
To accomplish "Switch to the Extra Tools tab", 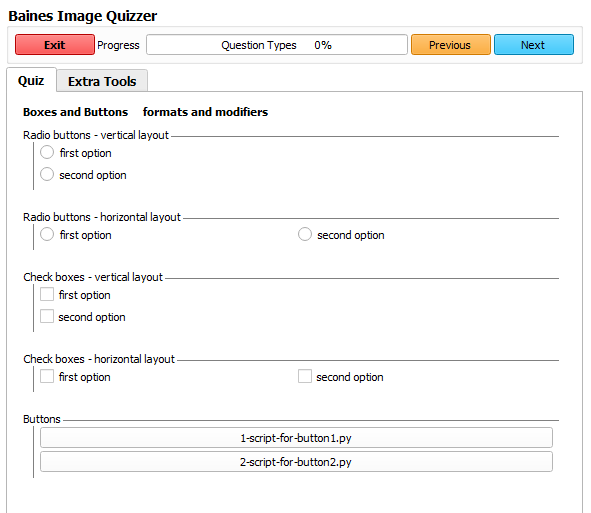I will click(x=102, y=81).
